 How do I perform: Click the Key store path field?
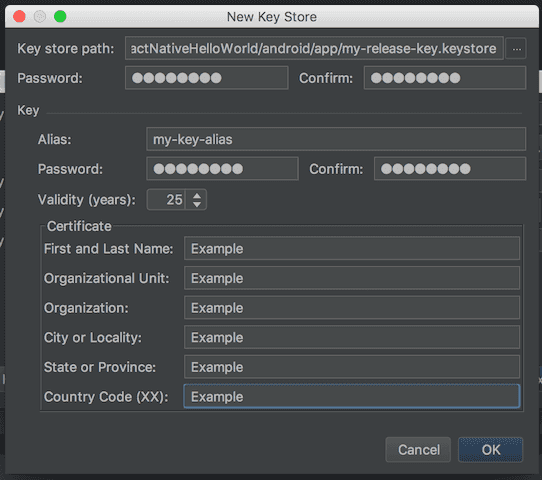point(314,48)
